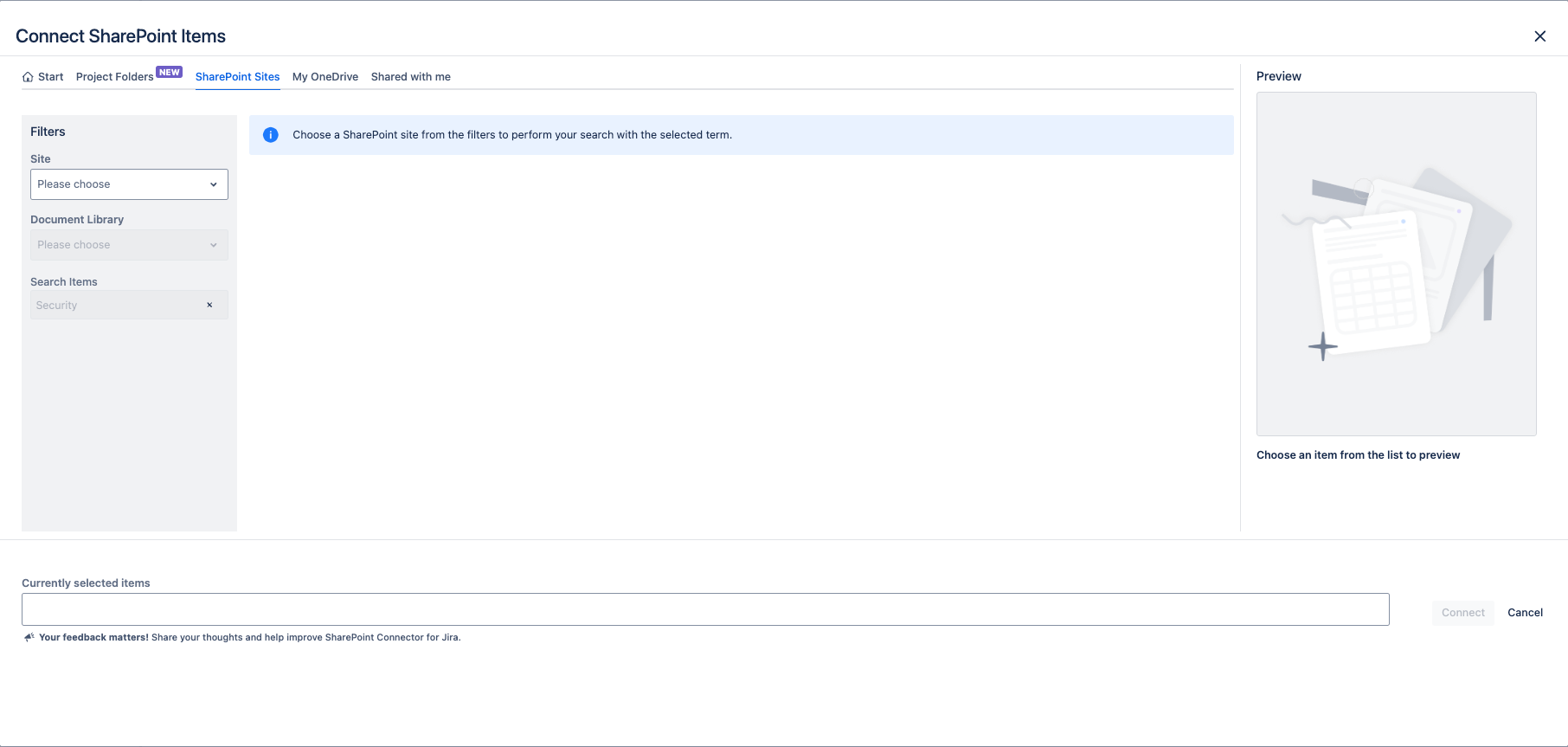This screenshot has width=1568, height=747.
Task: Go to the Shared with me tab
Action: point(411,77)
